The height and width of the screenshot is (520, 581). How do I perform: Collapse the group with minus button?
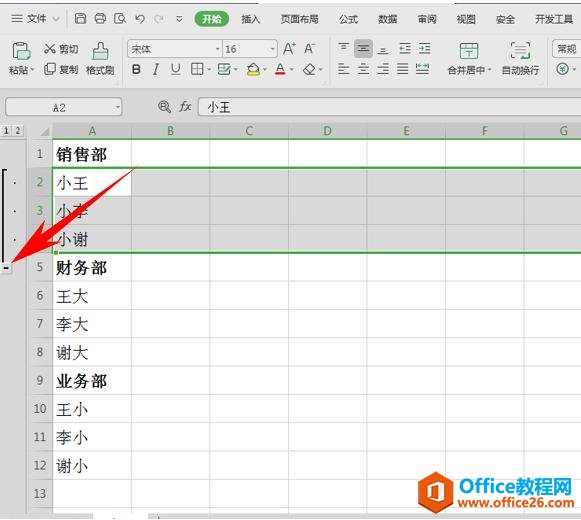click(6, 268)
